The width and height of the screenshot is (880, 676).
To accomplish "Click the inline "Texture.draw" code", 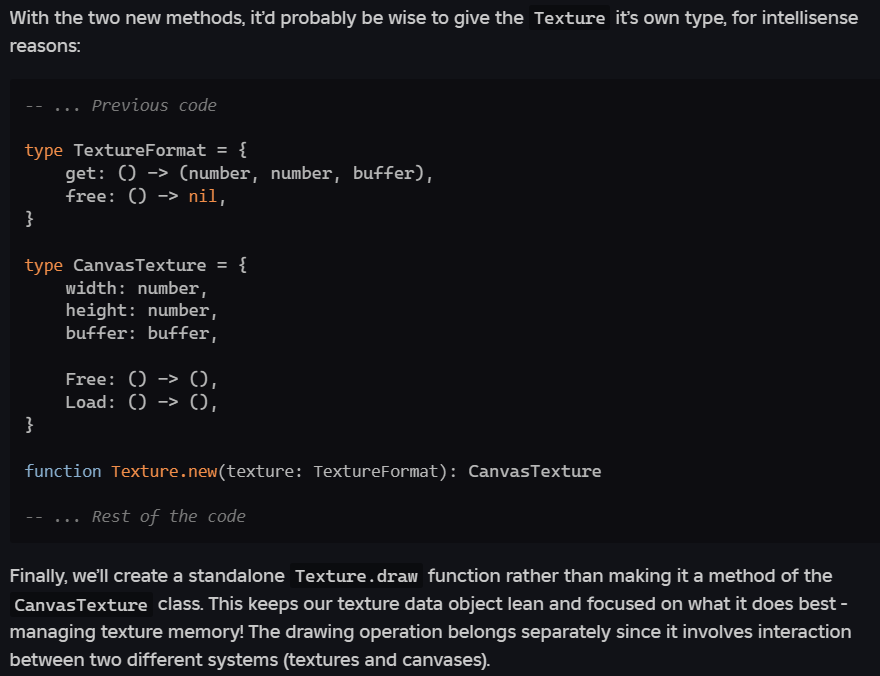I will [356, 576].
